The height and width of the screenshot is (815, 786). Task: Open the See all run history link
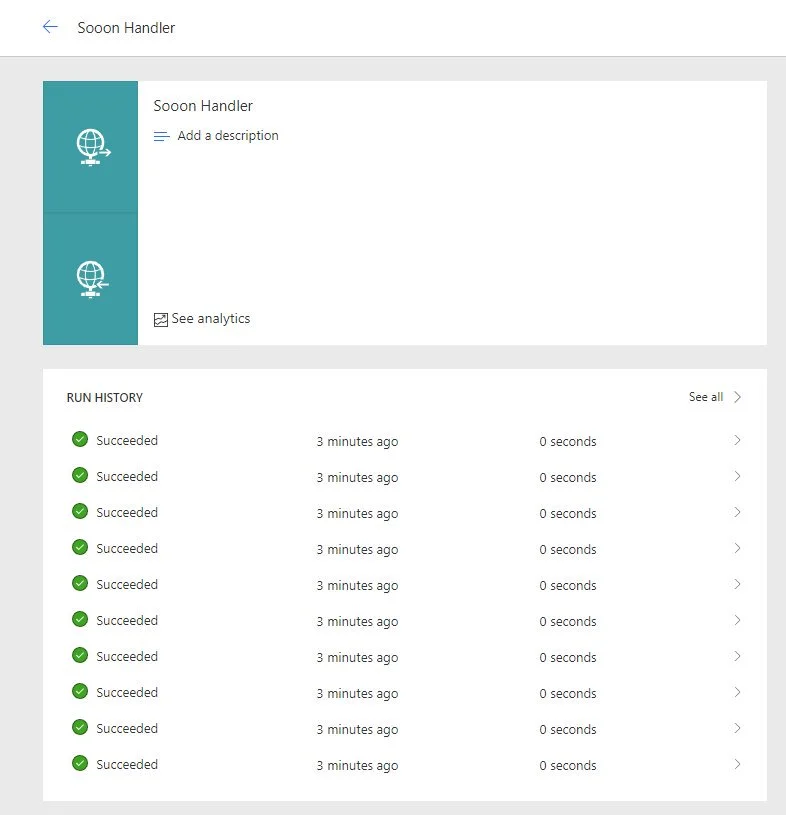pyautogui.click(x=705, y=397)
